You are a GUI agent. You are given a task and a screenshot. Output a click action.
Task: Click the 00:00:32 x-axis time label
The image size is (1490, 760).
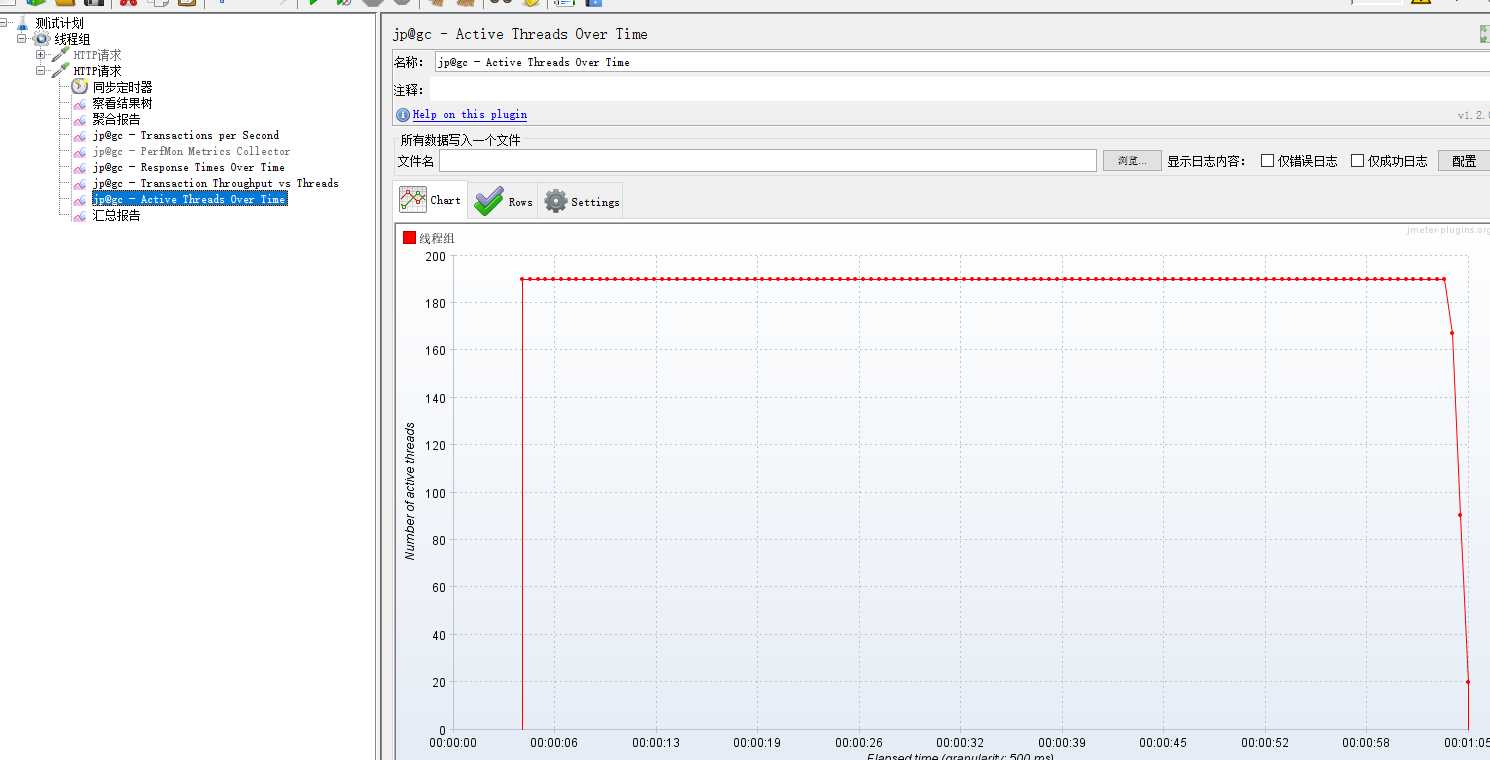tap(960, 743)
